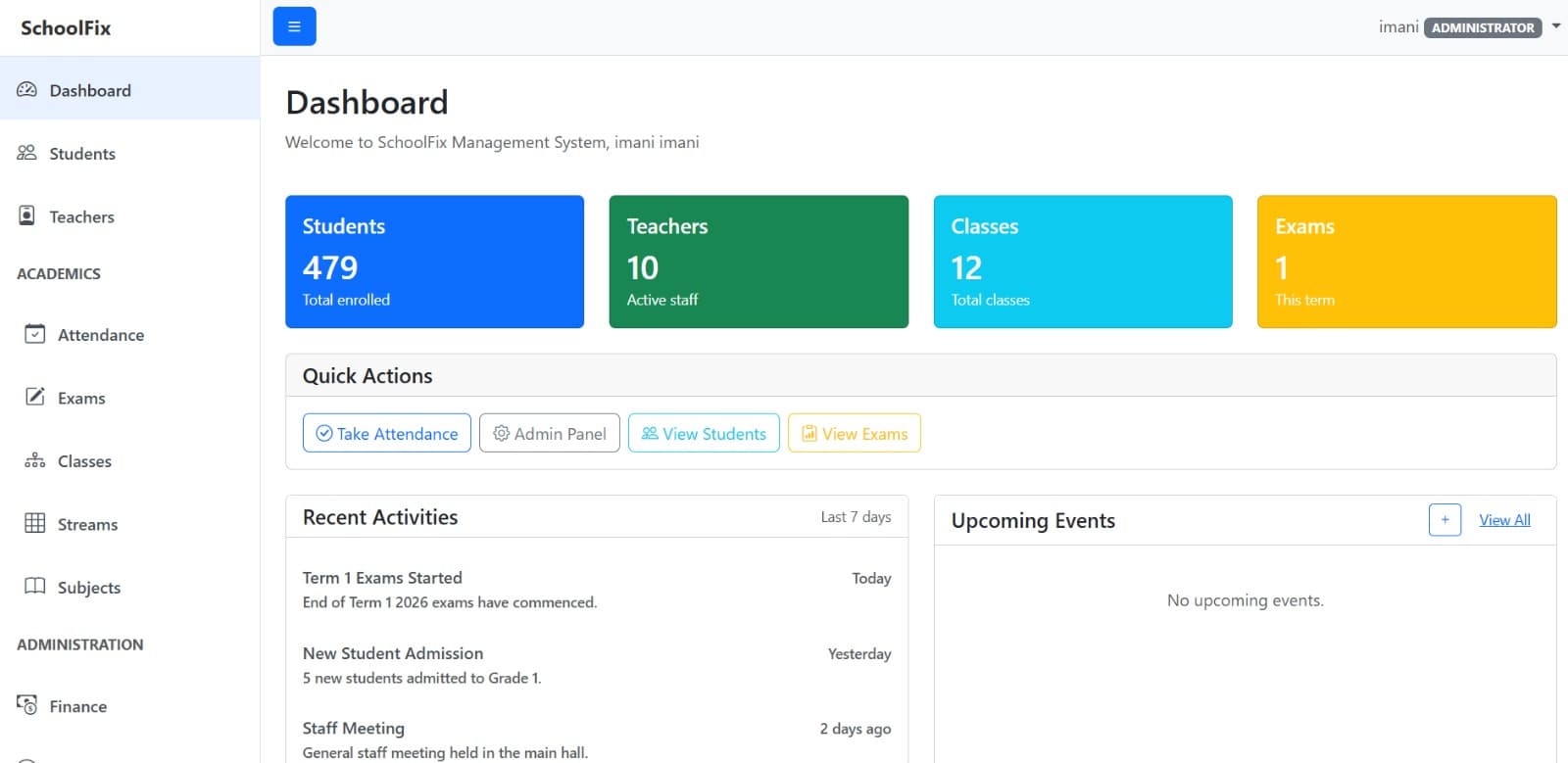Add an upcoming event with plus button
The width and height of the screenshot is (1568, 763).
[1445, 520]
